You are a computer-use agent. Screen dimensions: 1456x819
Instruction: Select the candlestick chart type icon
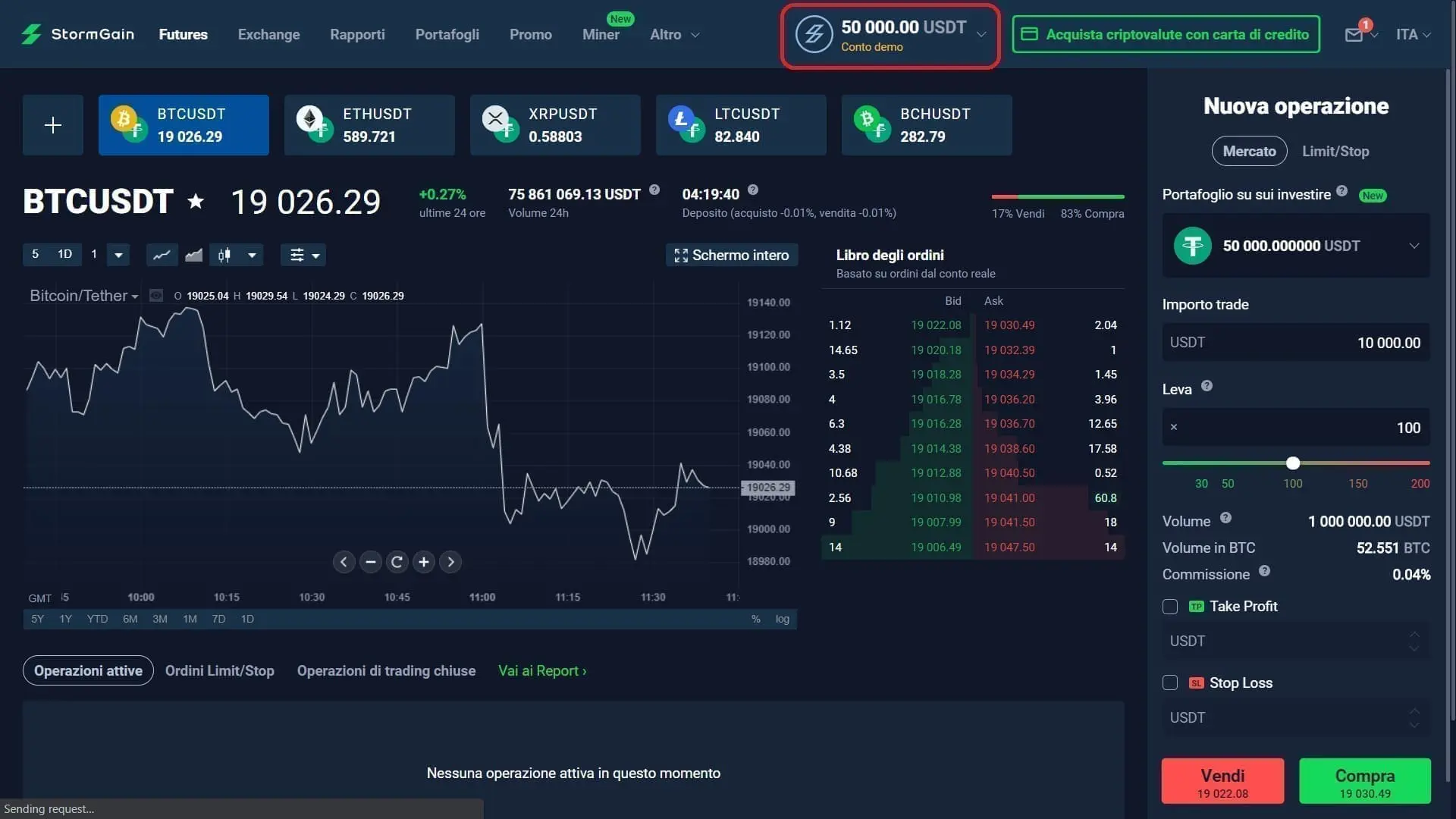(224, 255)
